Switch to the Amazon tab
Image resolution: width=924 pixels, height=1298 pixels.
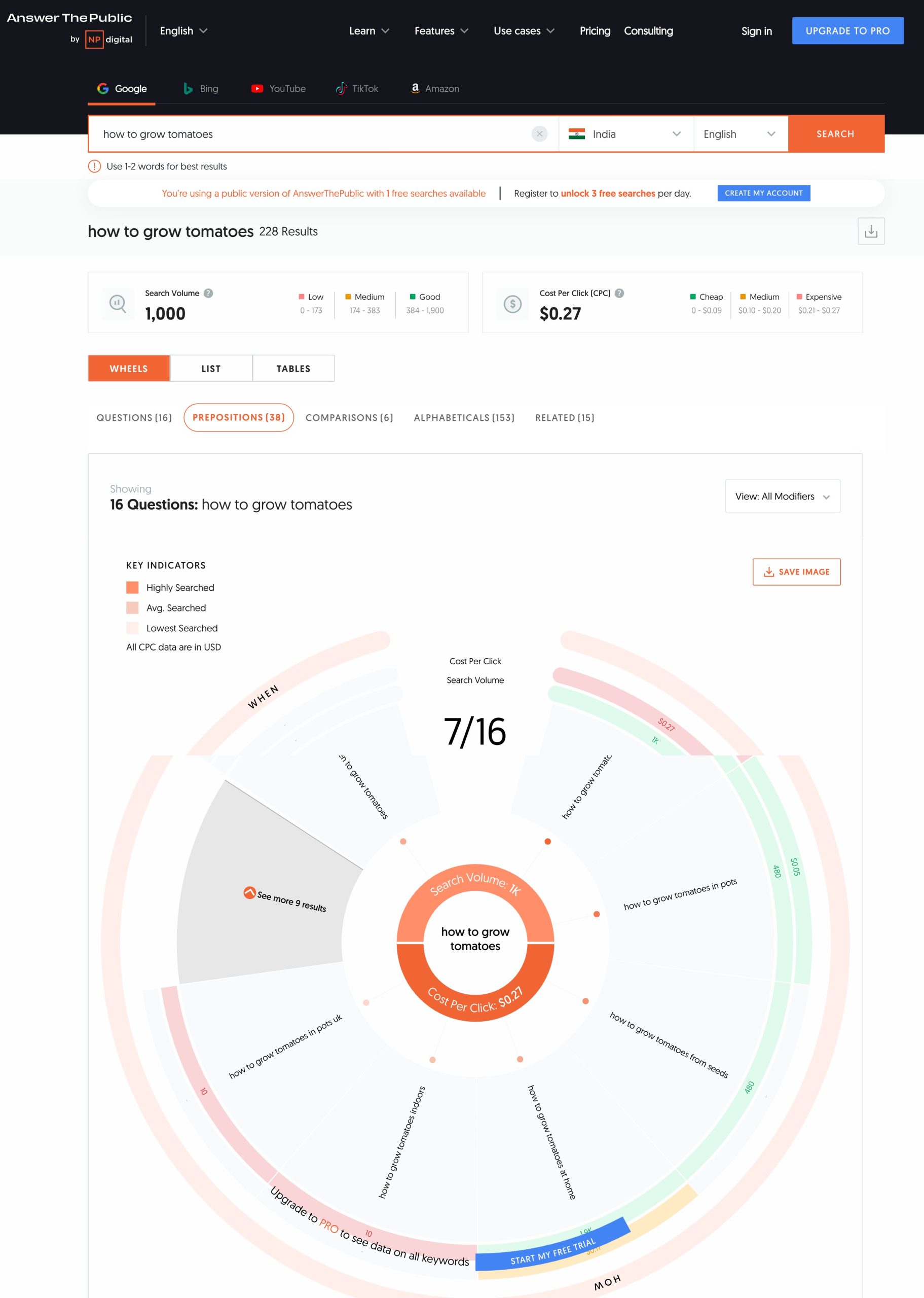tap(435, 89)
